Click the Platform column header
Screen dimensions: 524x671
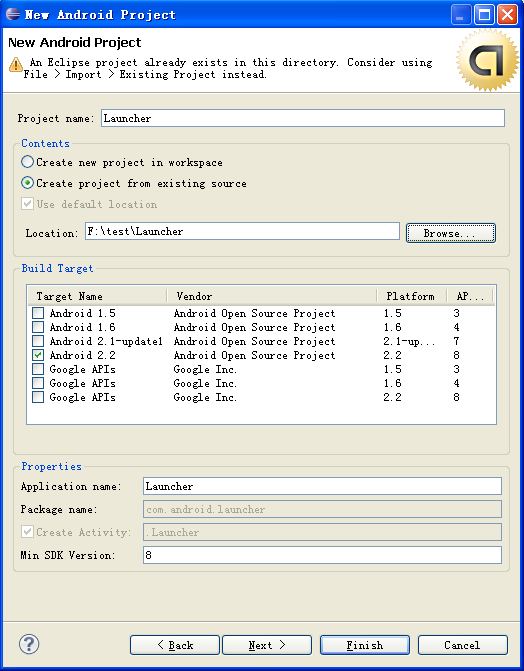(x=411, y=296)
